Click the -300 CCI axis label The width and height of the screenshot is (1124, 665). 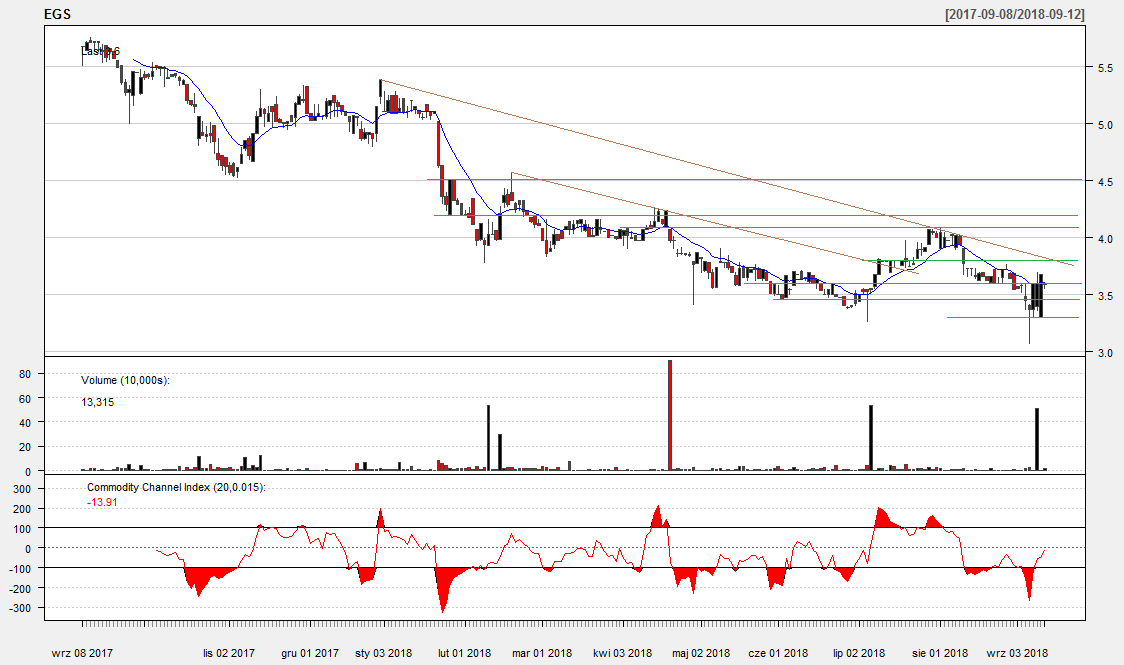pos(21,608)
